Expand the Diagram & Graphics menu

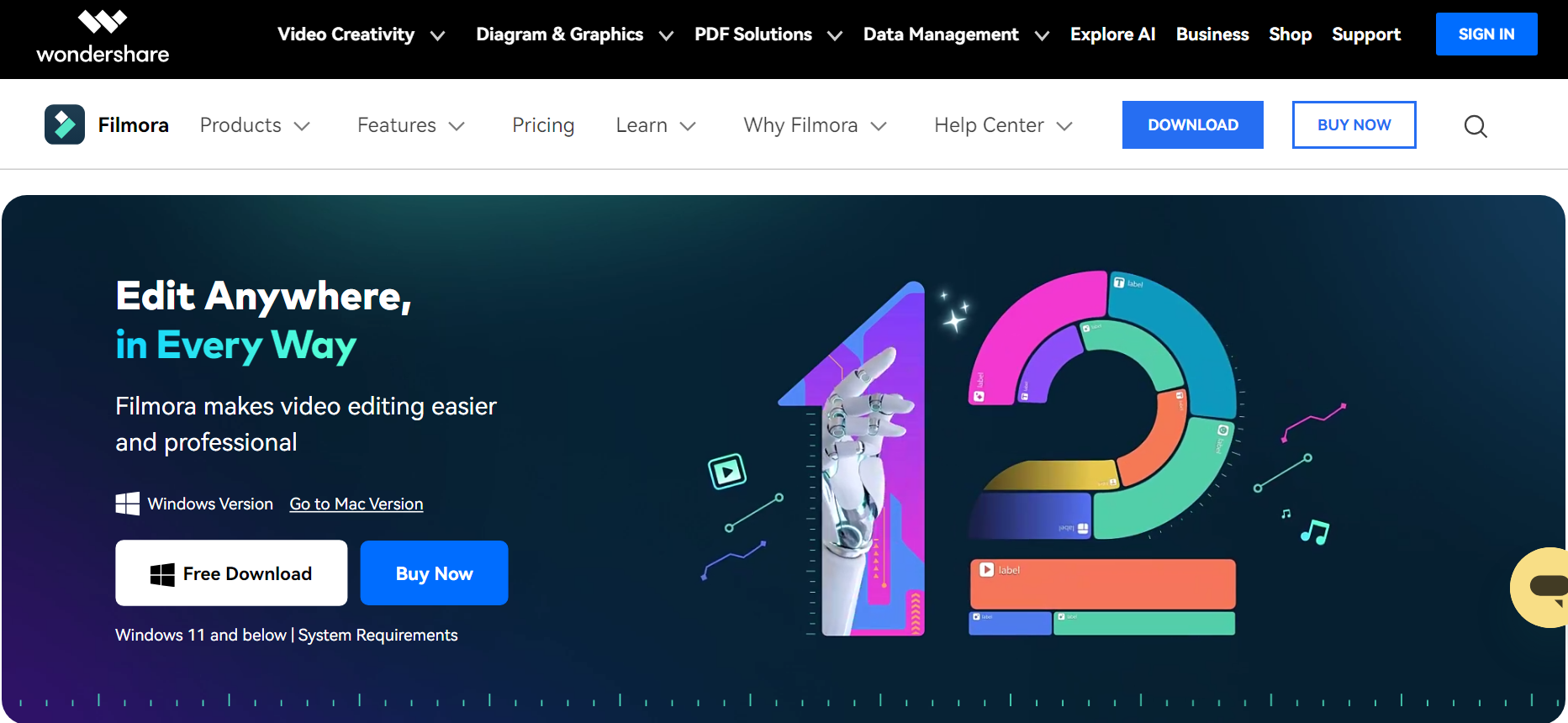pos(575,34)
